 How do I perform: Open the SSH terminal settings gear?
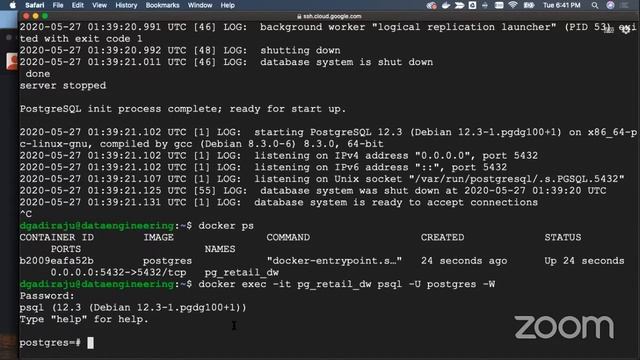[626, 30]
